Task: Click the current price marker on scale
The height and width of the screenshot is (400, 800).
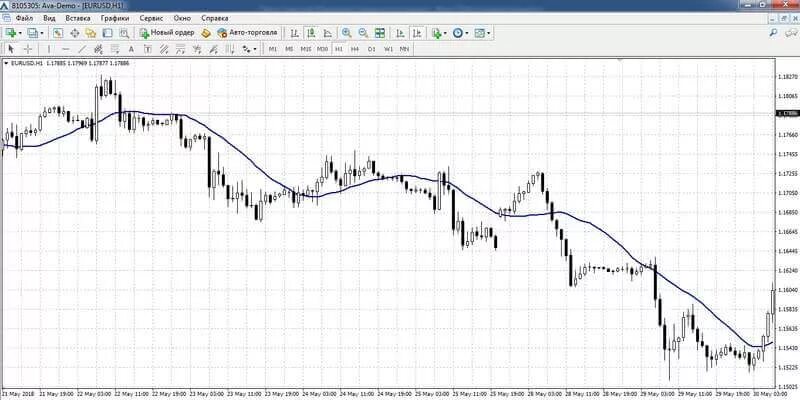Action: pos(787,113)
